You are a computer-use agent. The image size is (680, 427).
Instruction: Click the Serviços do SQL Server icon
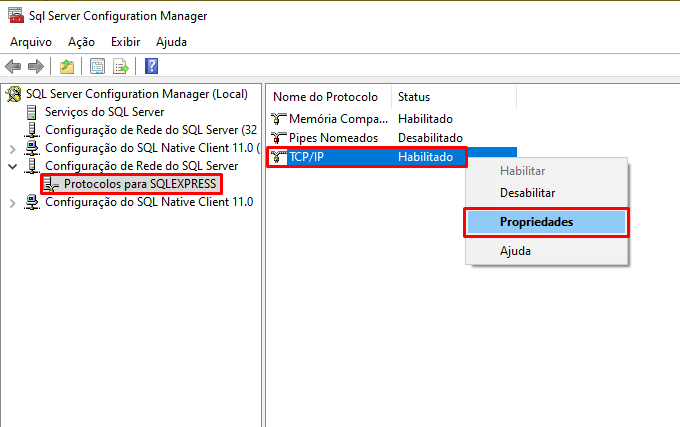tap(32, 112)
